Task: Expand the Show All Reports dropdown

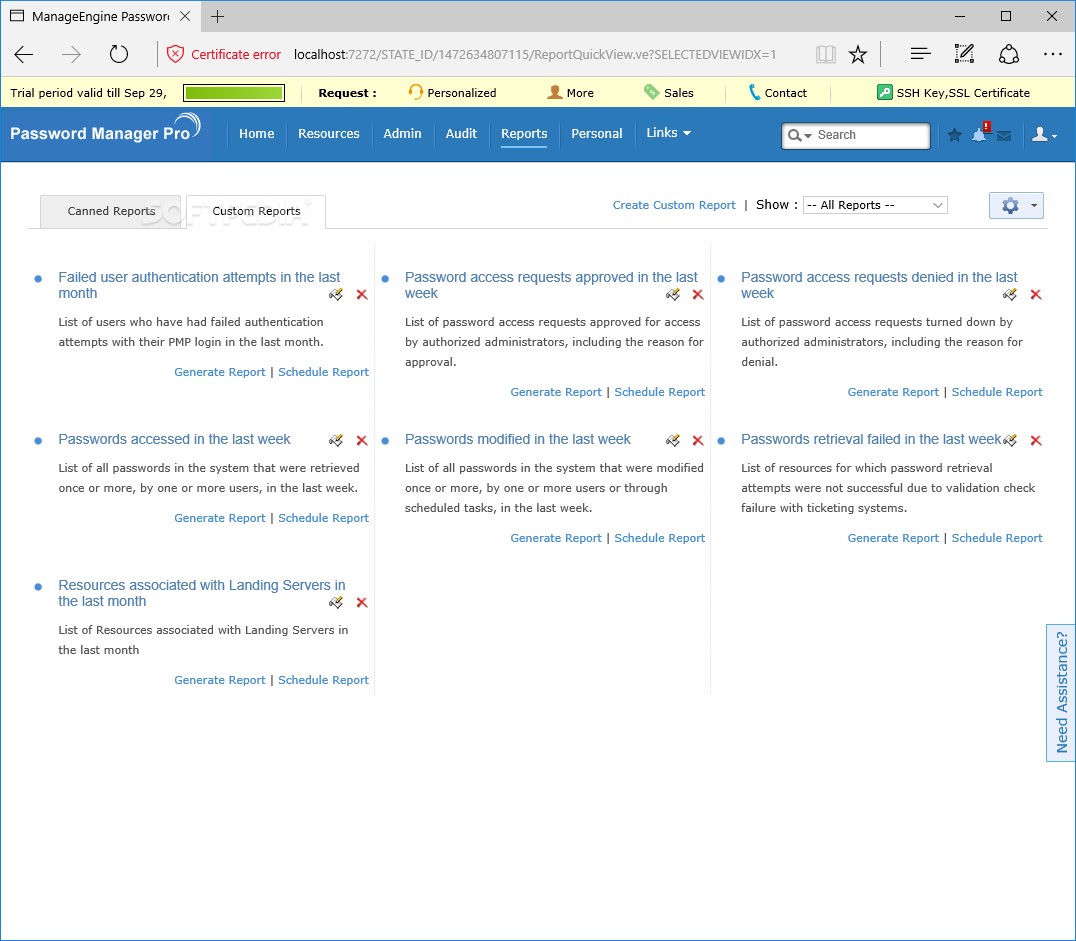Action: tap(875, 205)
